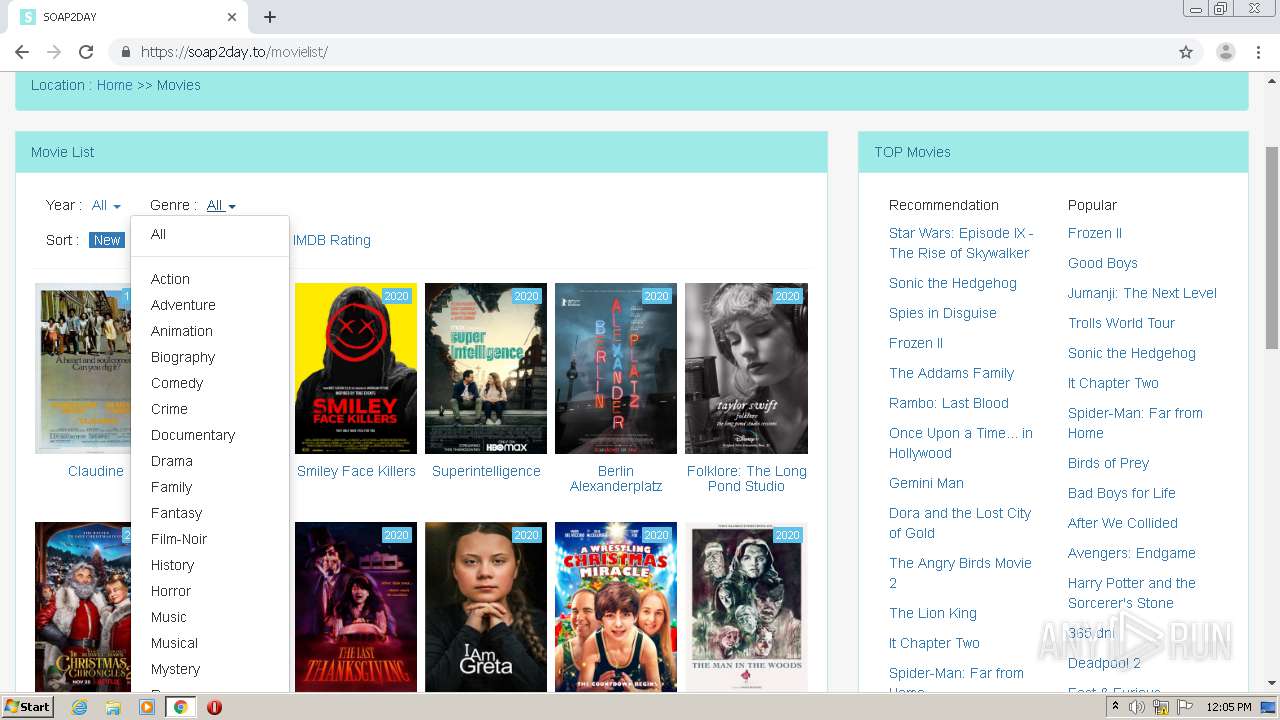Open Folklore: The Long Pond Studio link

click(746, 478)
